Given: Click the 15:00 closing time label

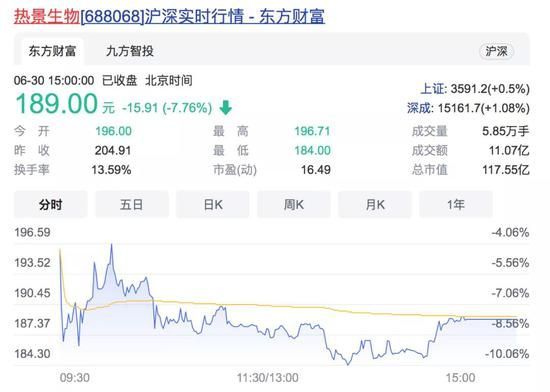Looking at the screenshot, I should pos(461,378).
